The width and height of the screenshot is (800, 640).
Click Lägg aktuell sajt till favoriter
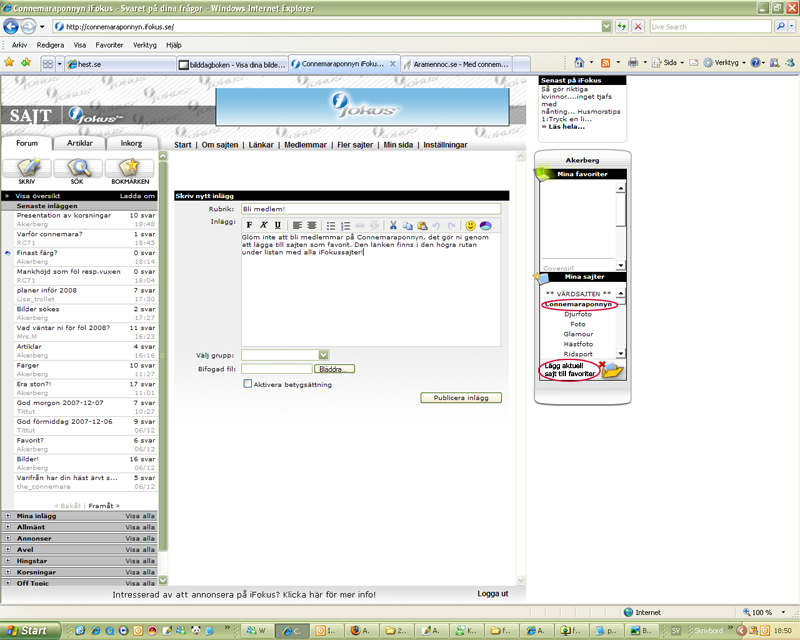[569, 370]
